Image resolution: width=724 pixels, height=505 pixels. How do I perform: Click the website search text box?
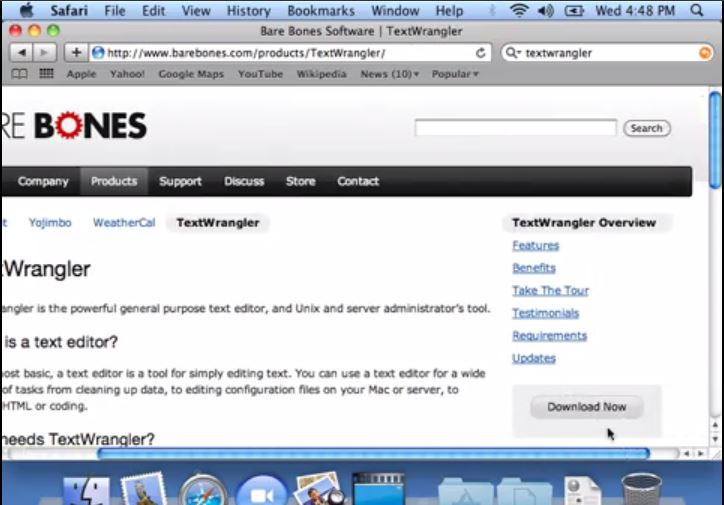[515, 128]
